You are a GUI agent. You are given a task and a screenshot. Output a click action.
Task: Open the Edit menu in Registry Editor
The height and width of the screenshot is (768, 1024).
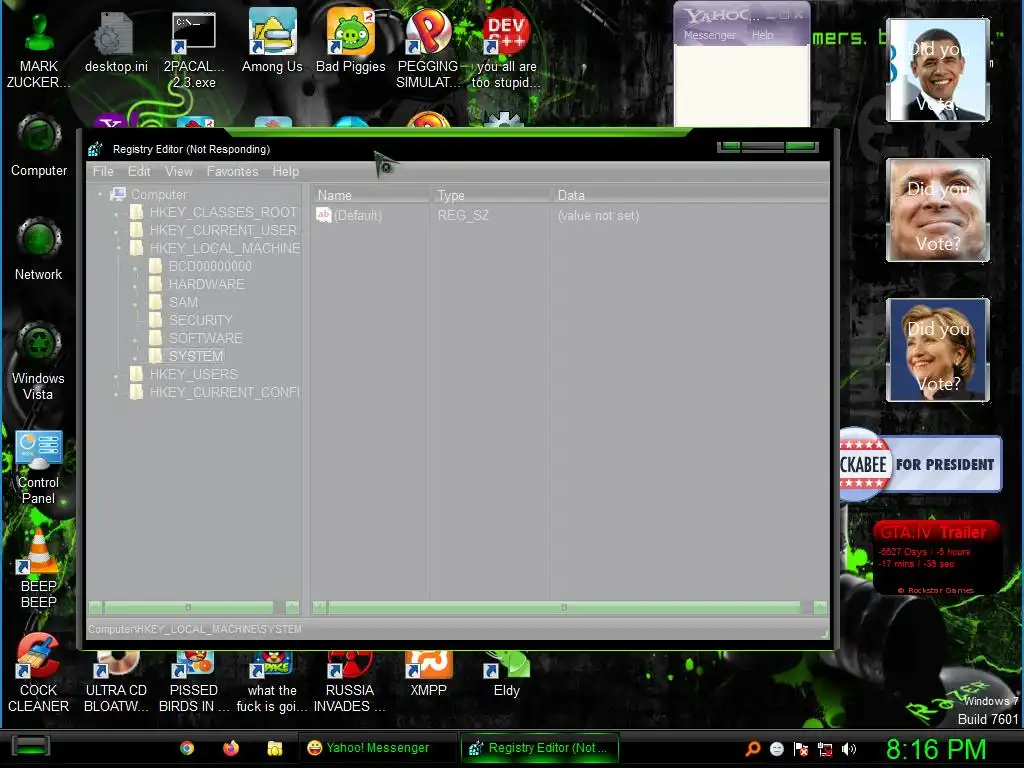pos(139,171)
